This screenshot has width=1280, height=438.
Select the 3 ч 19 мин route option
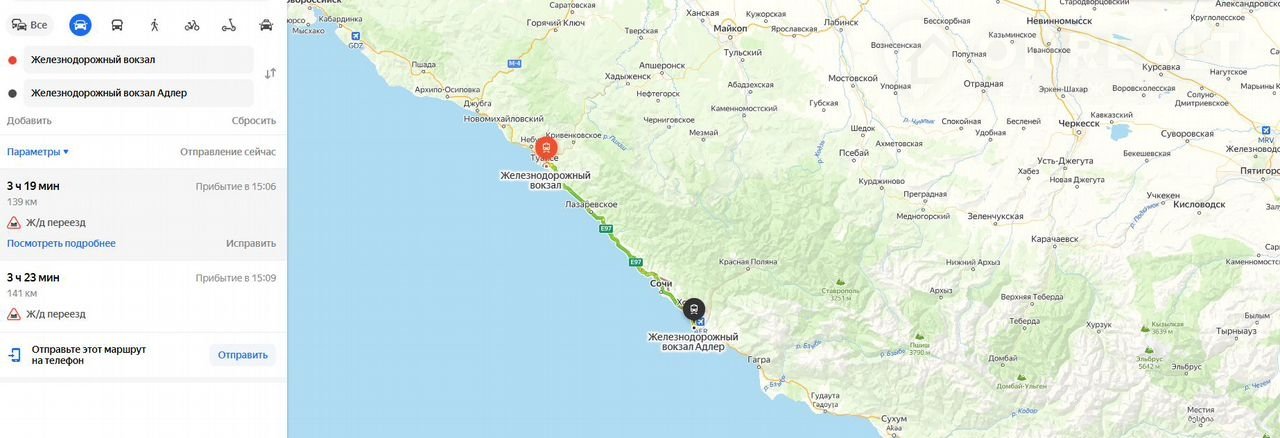pos(143,214)
